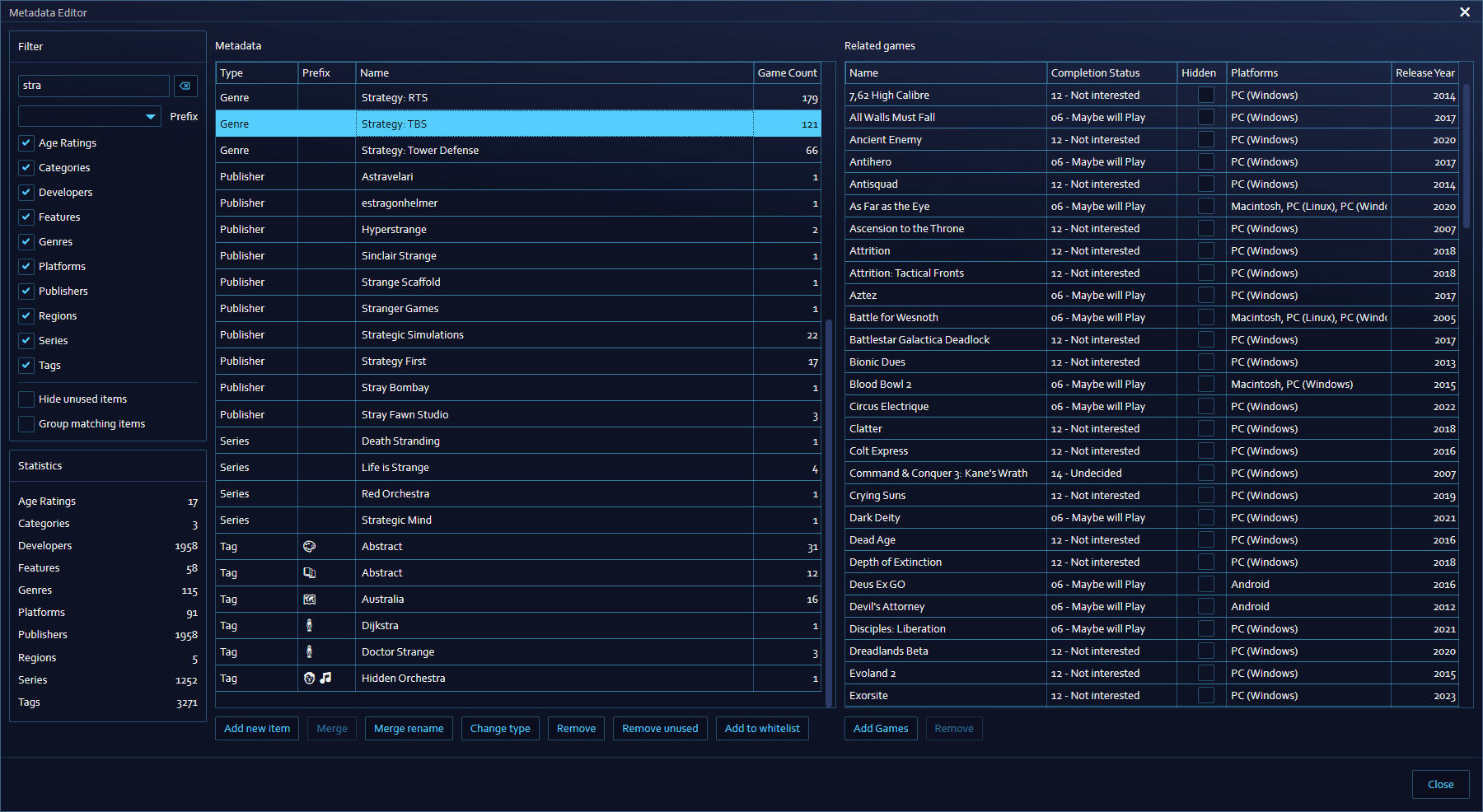Viewport: 1483px width, 812px height.
Task: Toggle Hidden checkbox for Deus Ex GO
Action: click(x=1206, y=585)
